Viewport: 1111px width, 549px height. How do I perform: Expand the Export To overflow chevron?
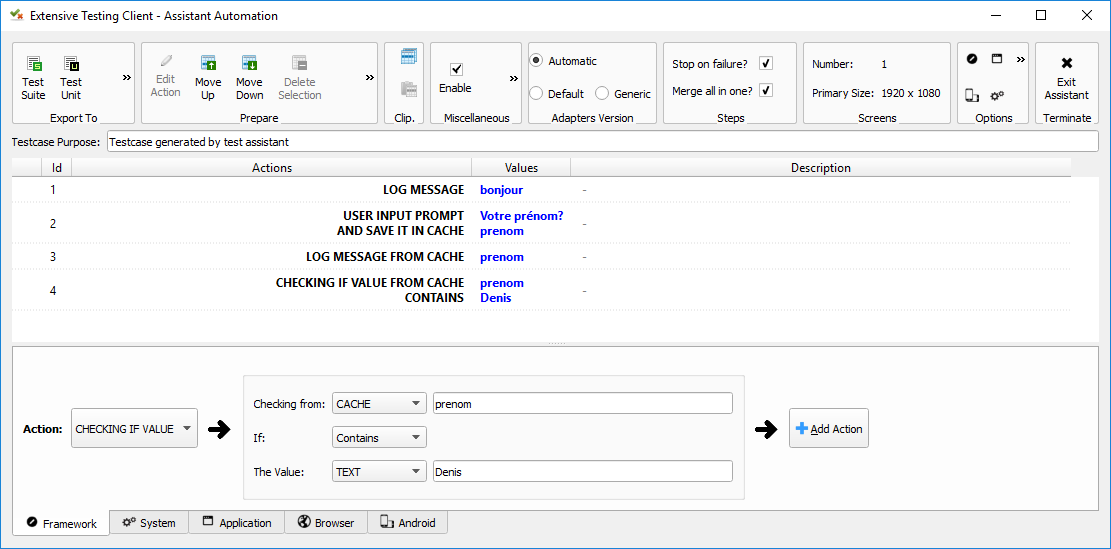point(126,77)
